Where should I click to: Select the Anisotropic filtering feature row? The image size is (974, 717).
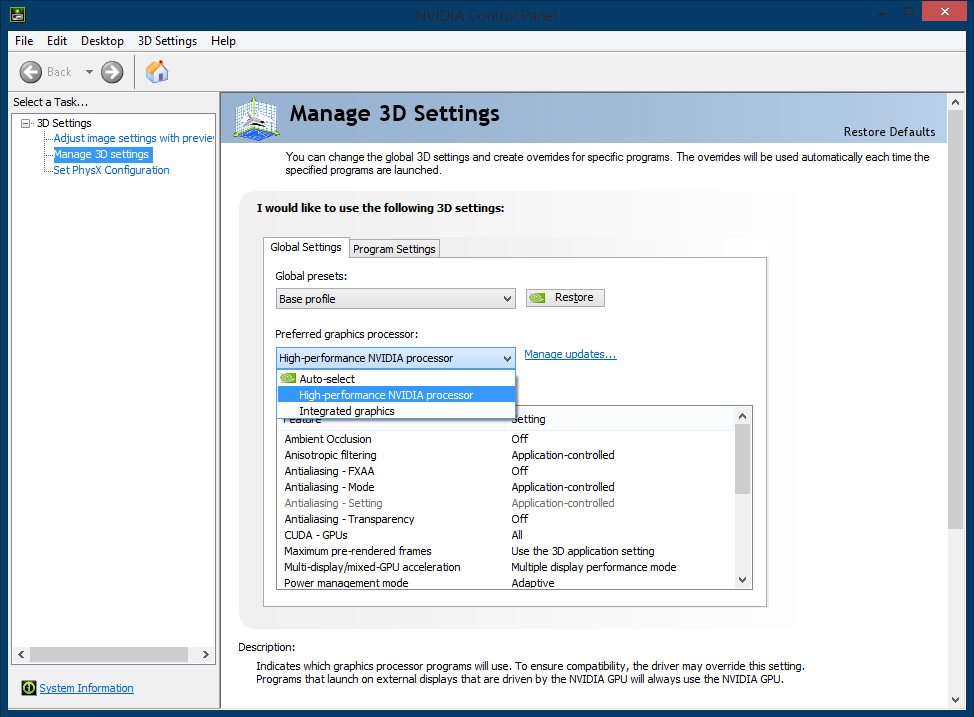tap(506, 455)
